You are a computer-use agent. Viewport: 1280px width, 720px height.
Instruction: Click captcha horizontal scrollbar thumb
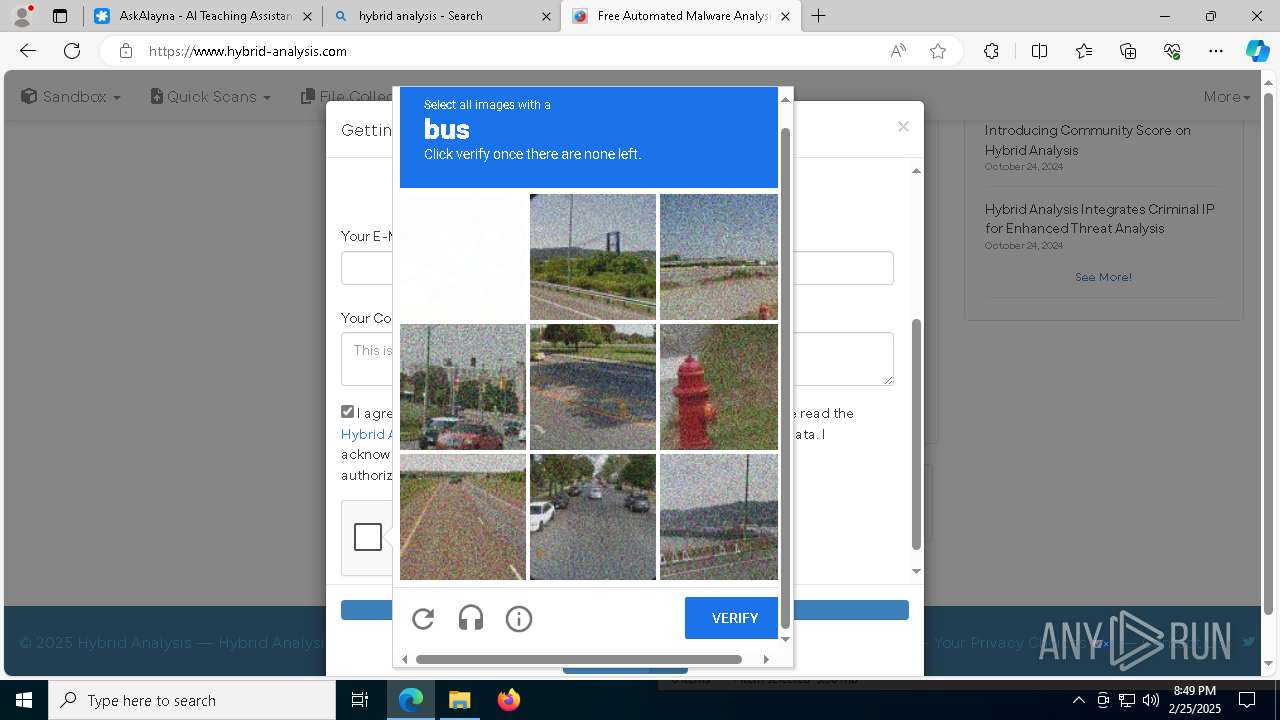point(579,659)
